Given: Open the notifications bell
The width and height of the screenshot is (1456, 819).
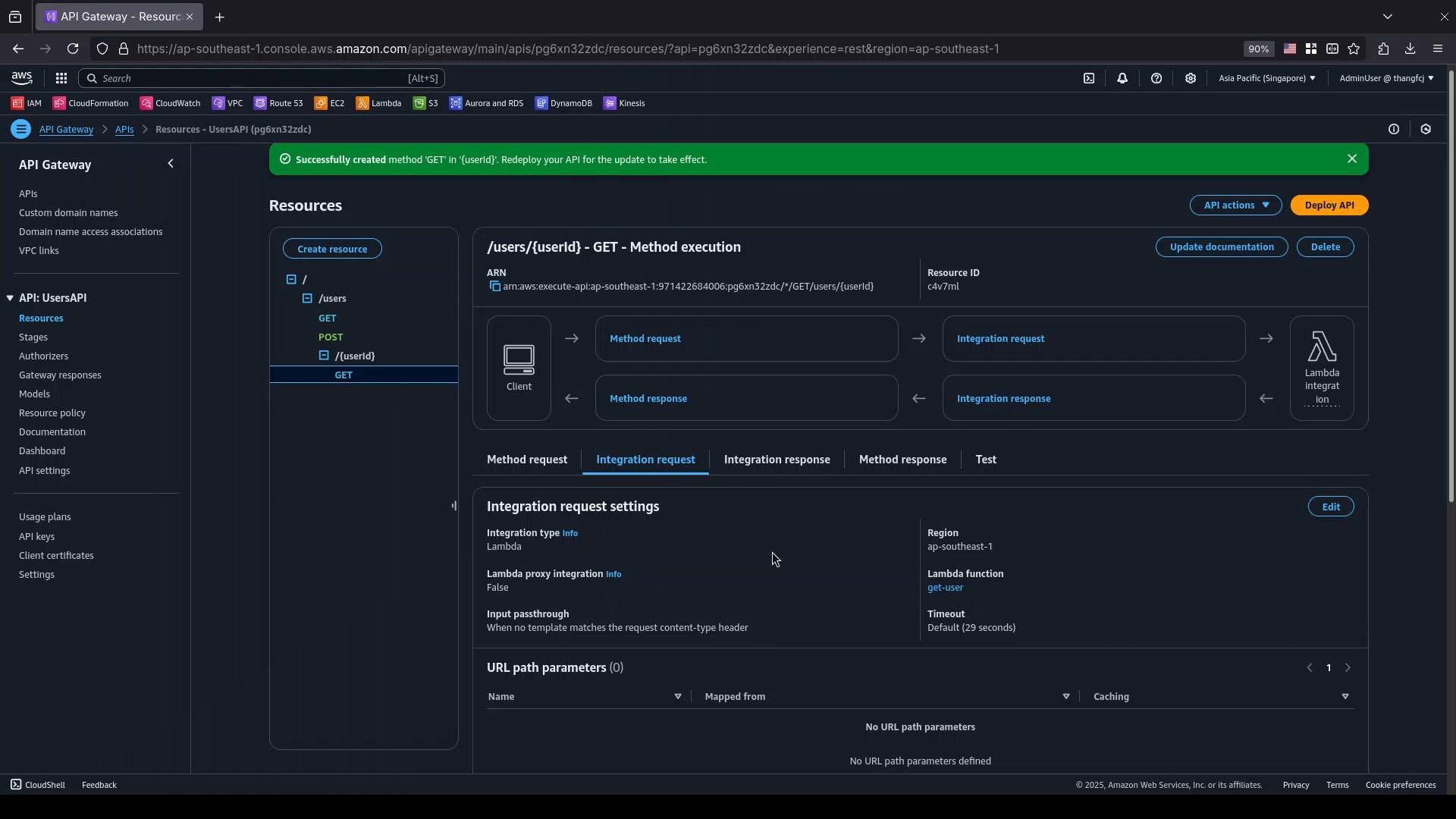Looking at the screenshot, I should point(1122,78).
